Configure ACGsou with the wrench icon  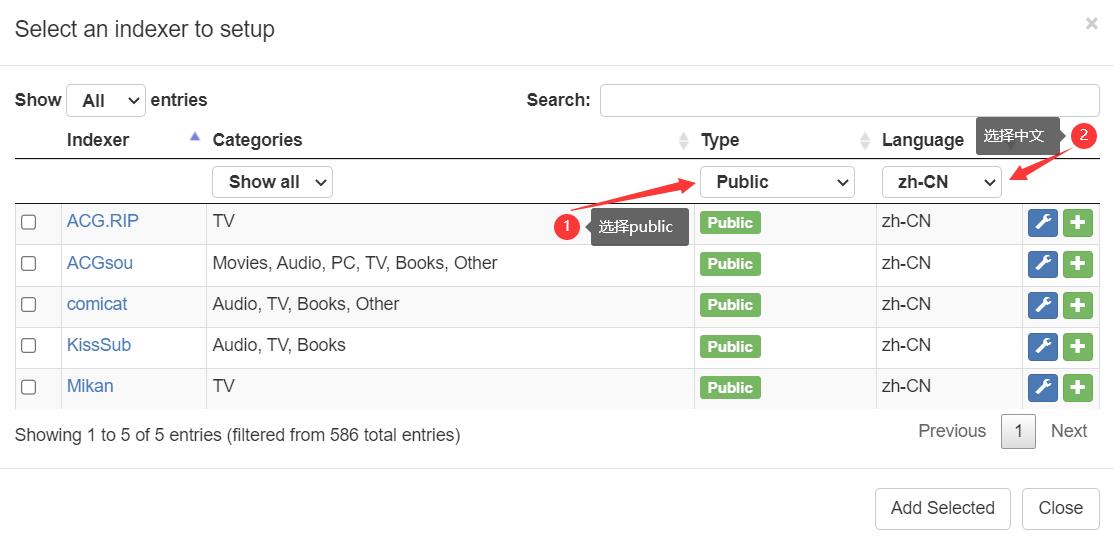coord(1043,264)
